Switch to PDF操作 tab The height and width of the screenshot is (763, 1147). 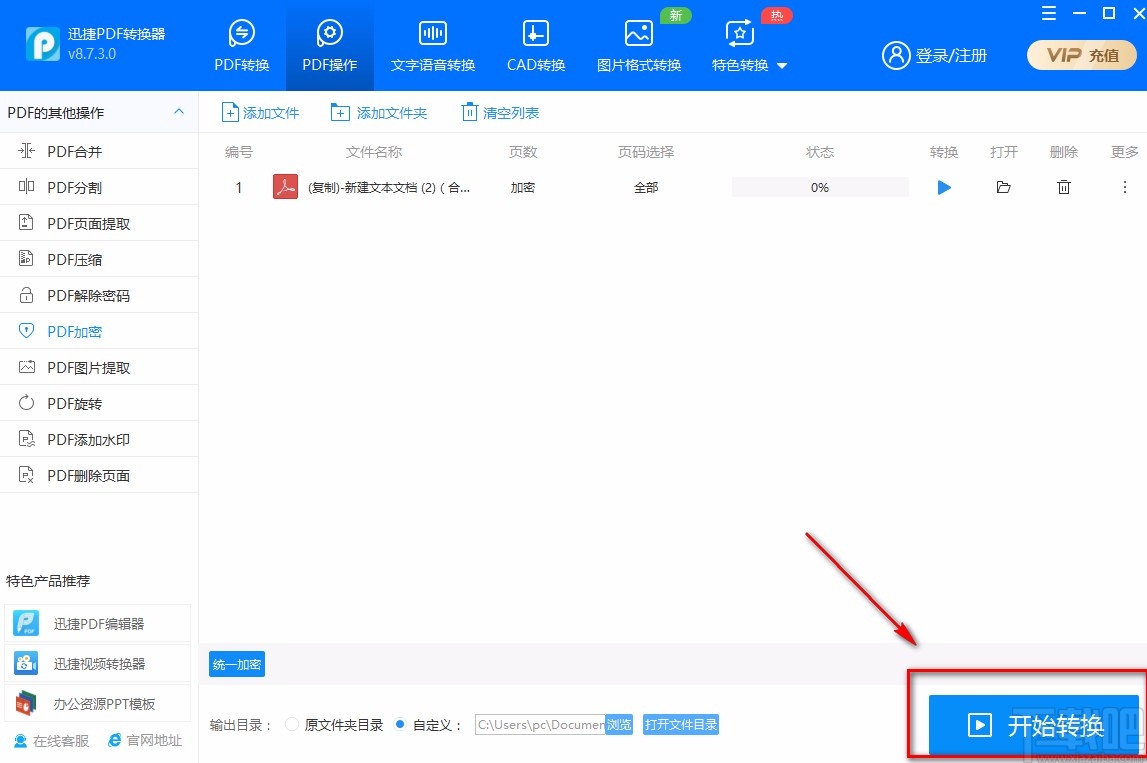click(x=329, y=46)
